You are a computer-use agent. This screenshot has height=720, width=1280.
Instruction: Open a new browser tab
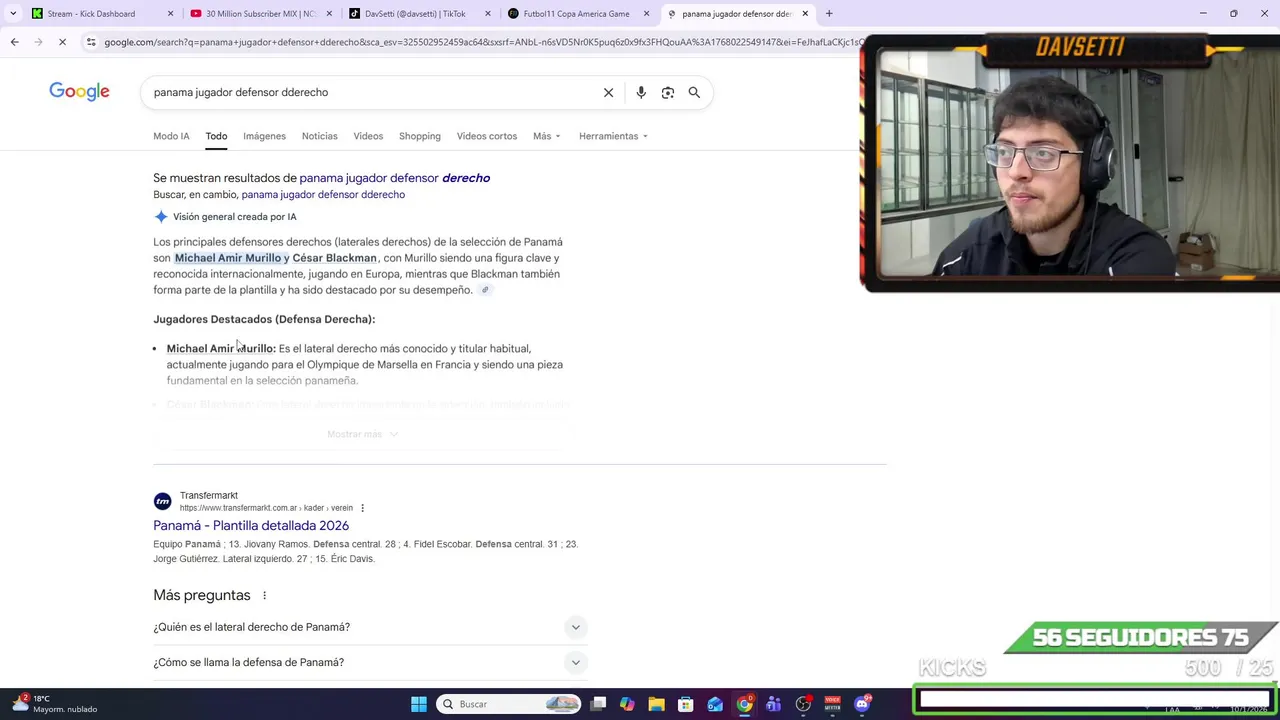829,14
